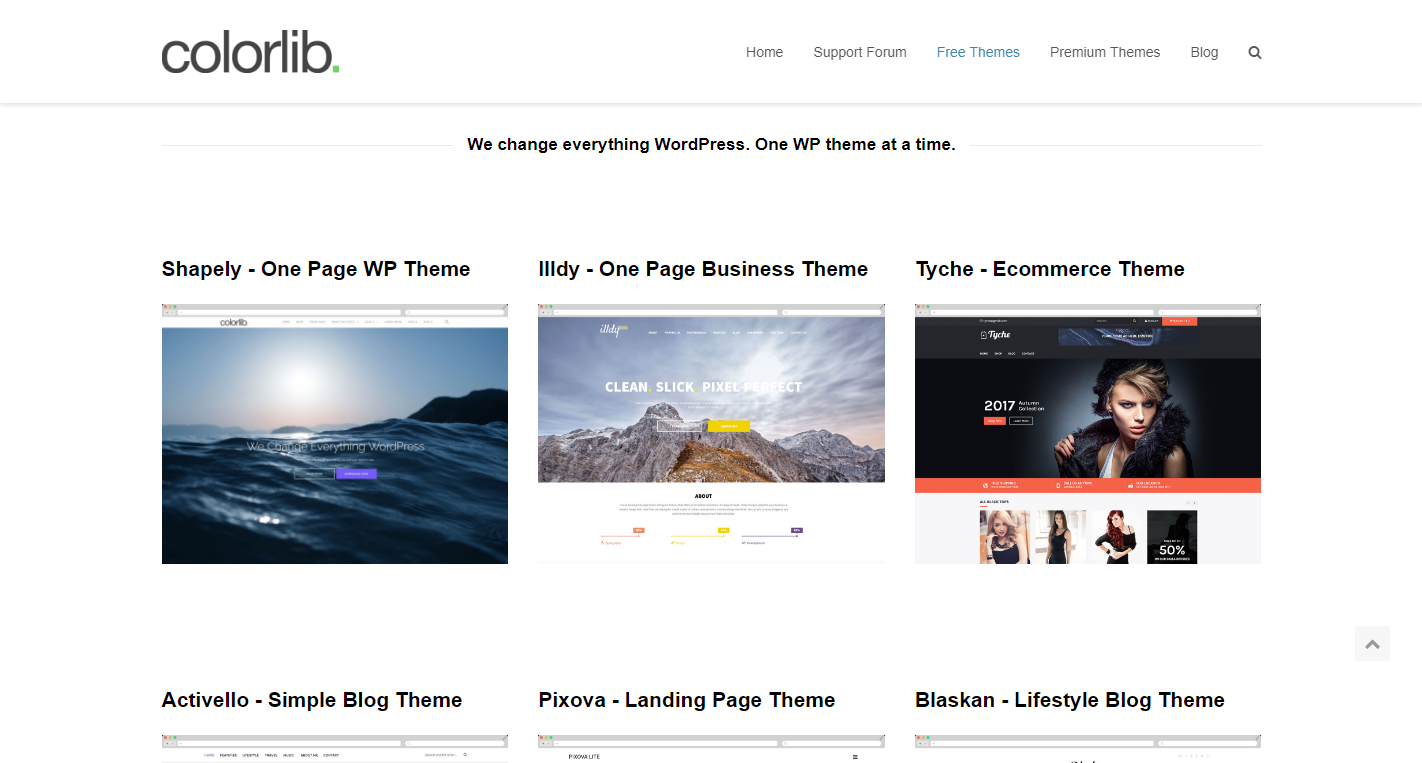The height and width of the screenshot is (763, 1422).
Task: Open the search magnifier icon
Action: (x=1255, y=53)
